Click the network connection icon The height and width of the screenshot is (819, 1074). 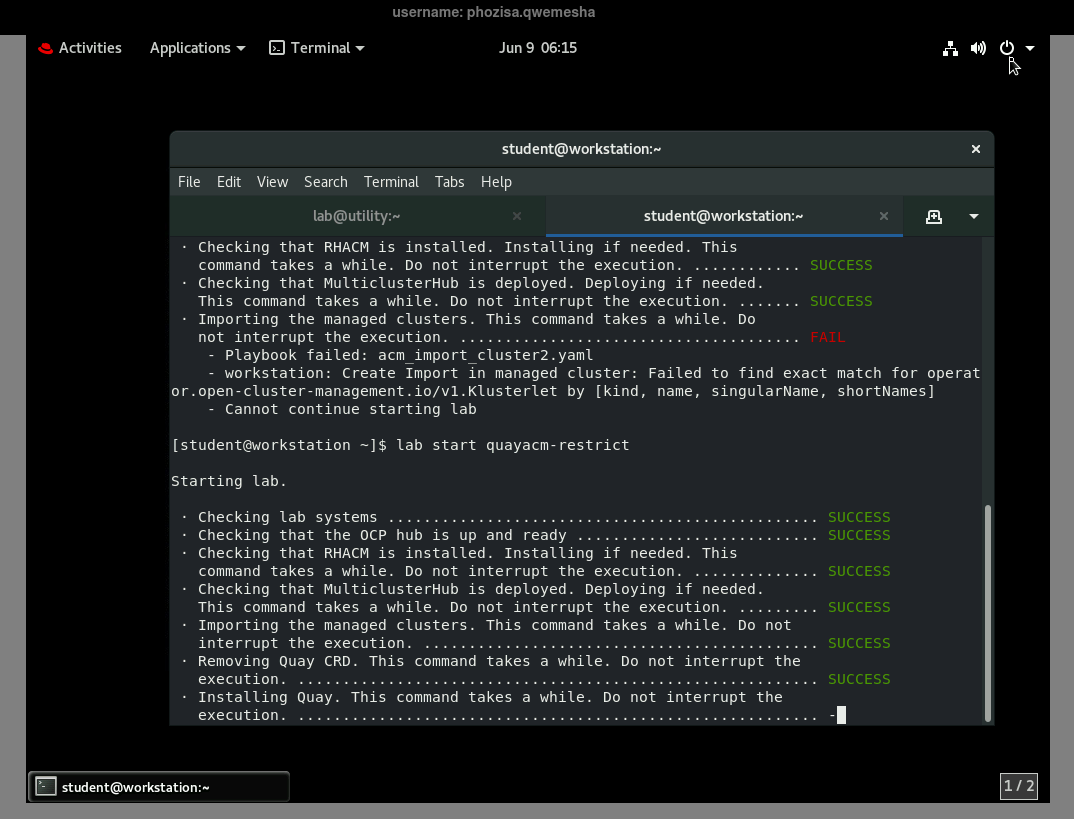(x=950, y=48)
